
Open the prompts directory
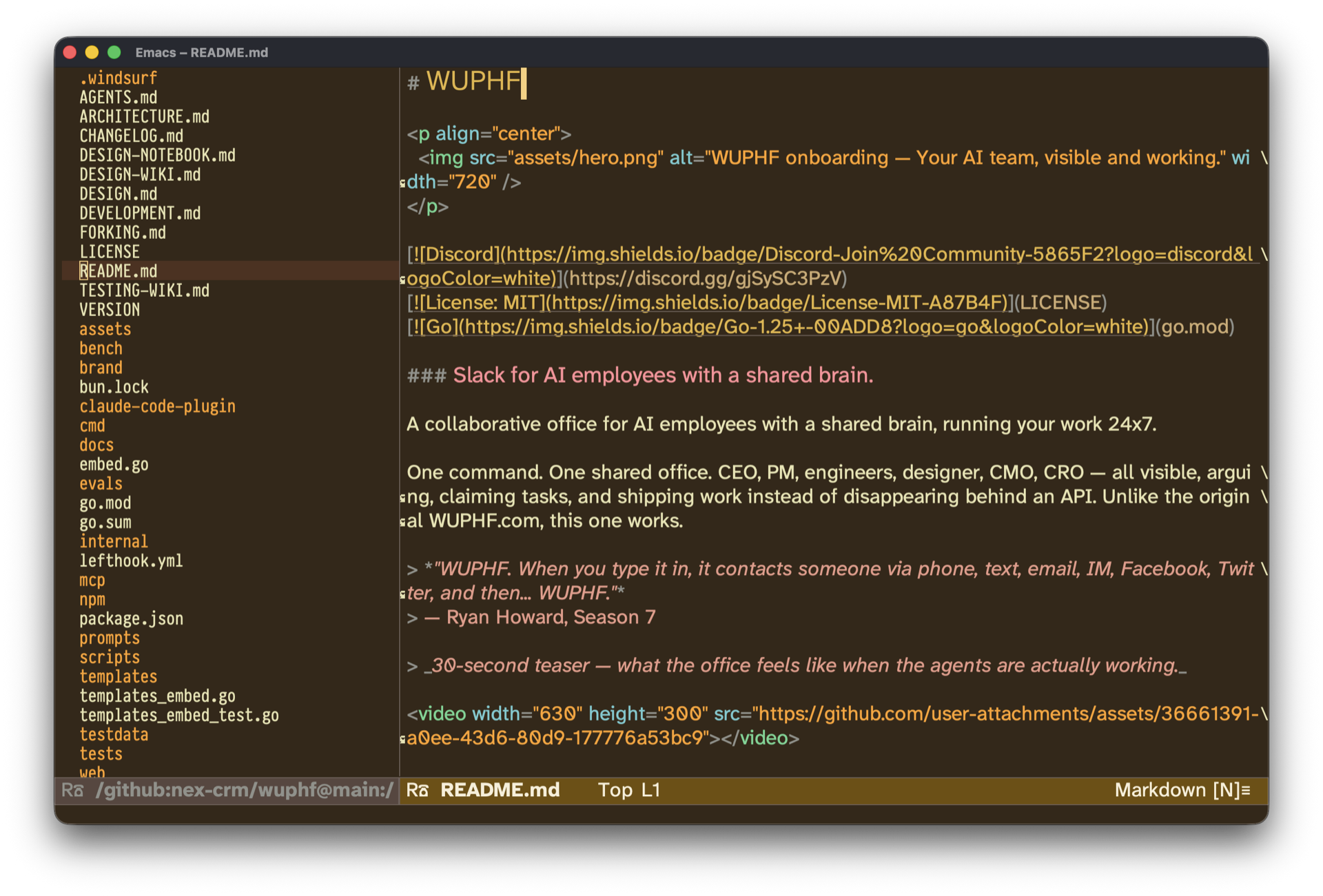(x=110, y=637)
